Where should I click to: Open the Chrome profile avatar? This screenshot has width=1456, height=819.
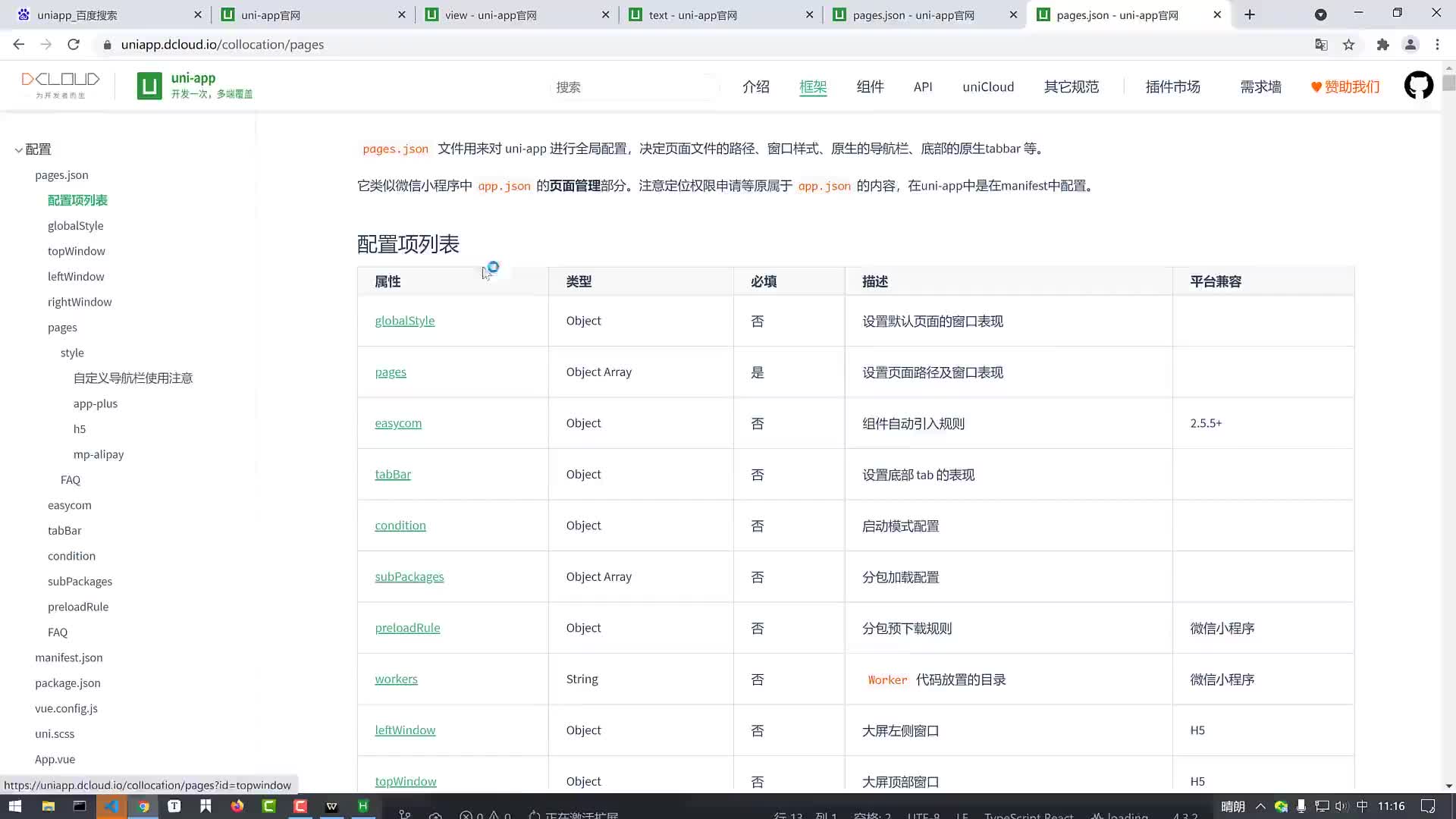click(1410, 45)
